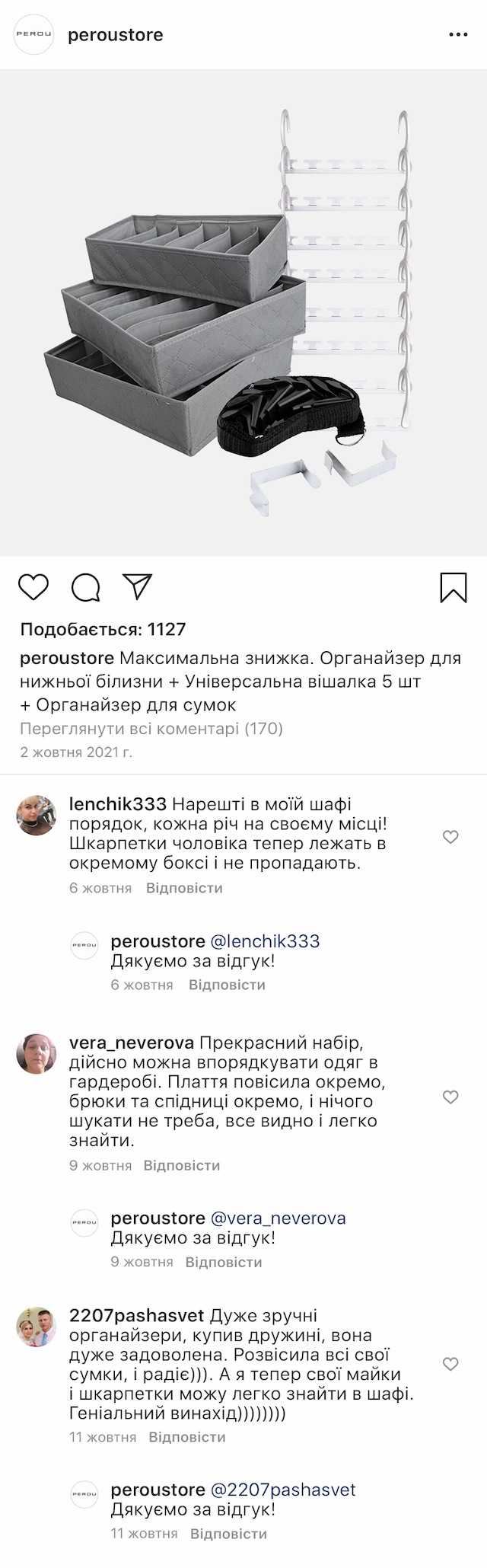The width and height of the screenshot is (487, 1568).
Task: Open the organizer set product photo
Action: coord(243,312)
